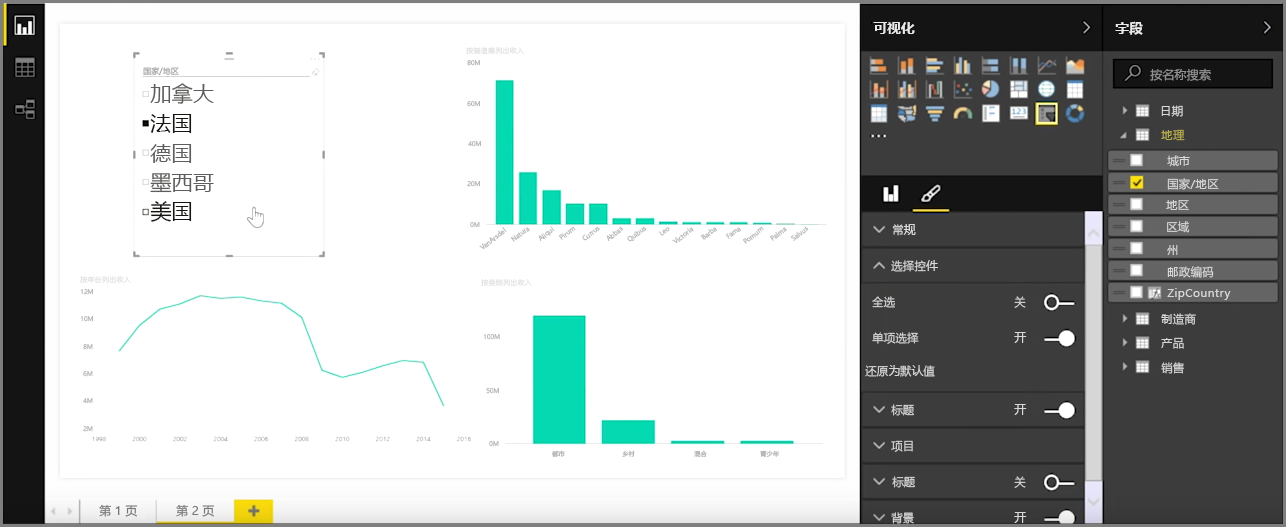This screenshot has height=527, width=1286.
Task: Collapse the 字段 pane
Action: pos(1269,28)
